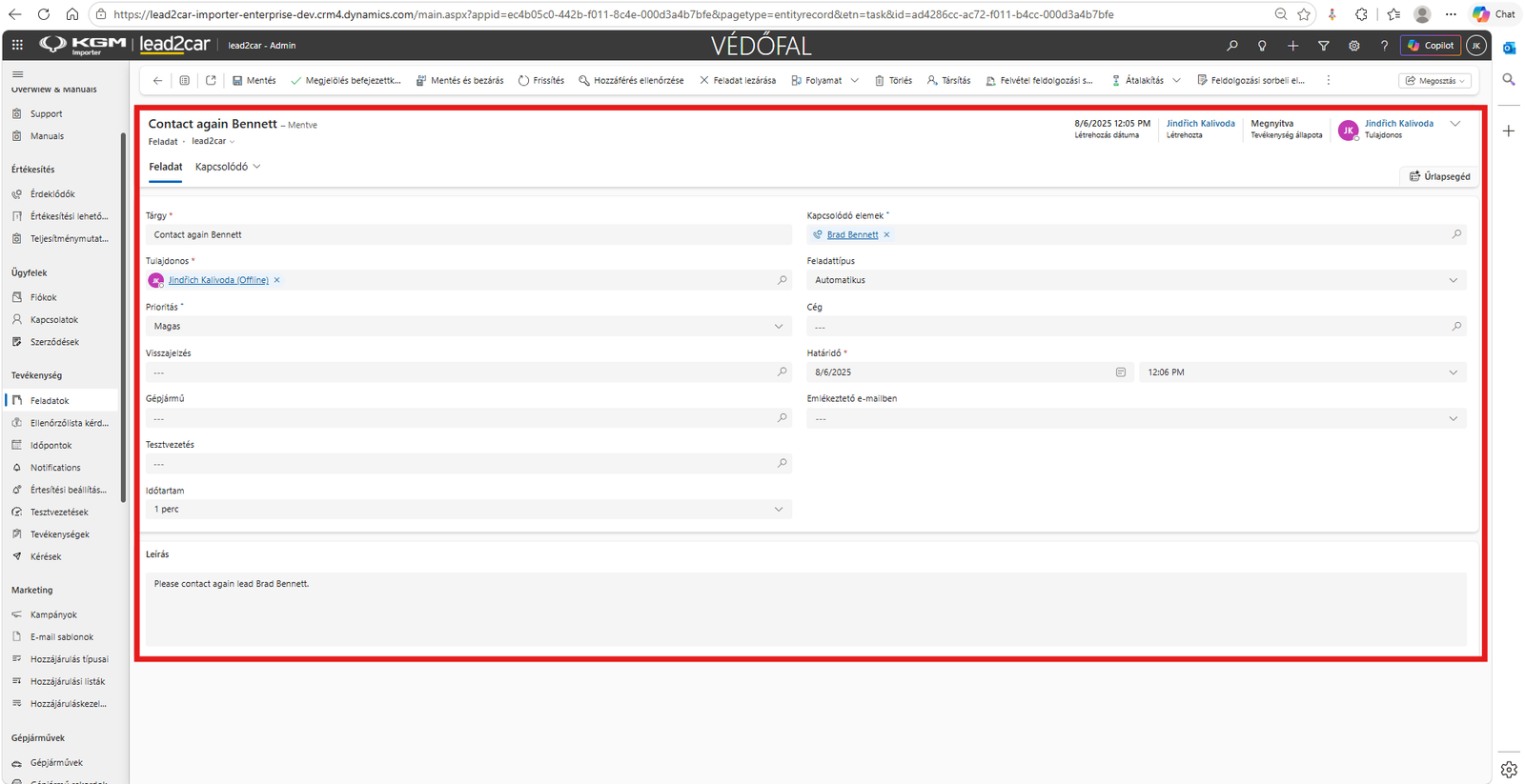Viewport: 1525px width, 784px height.
Task: Click the browser refresh button
Action: coord(44,14)
